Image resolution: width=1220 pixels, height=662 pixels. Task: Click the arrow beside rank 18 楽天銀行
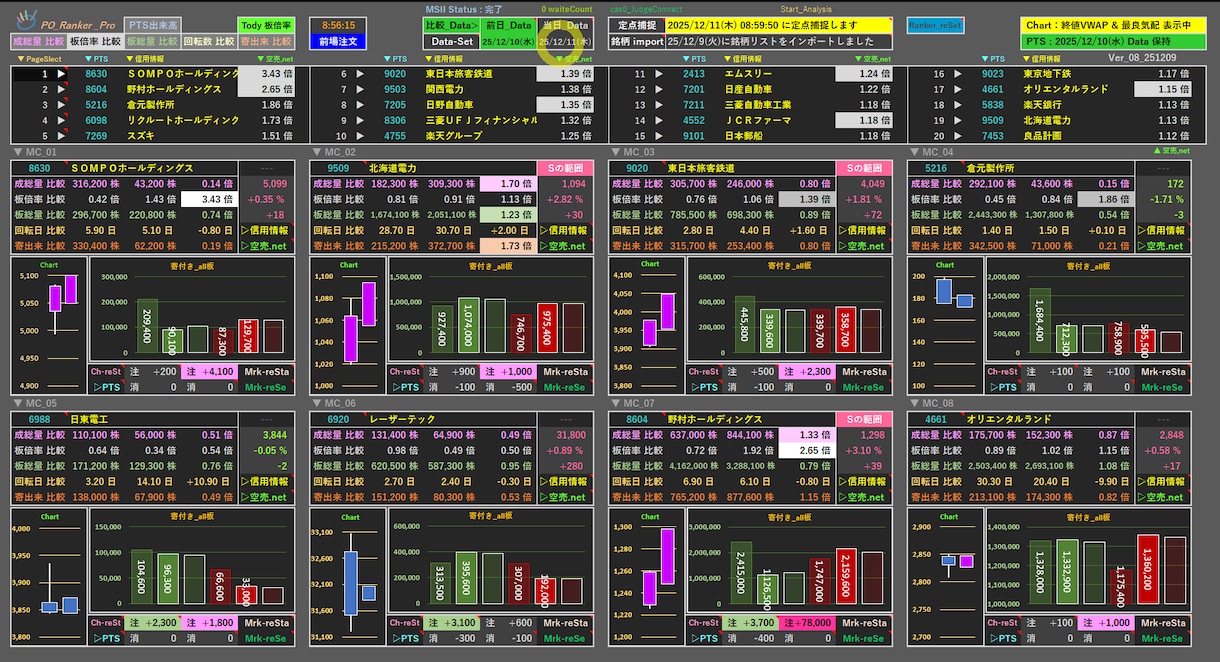click(x=958, y=104)
